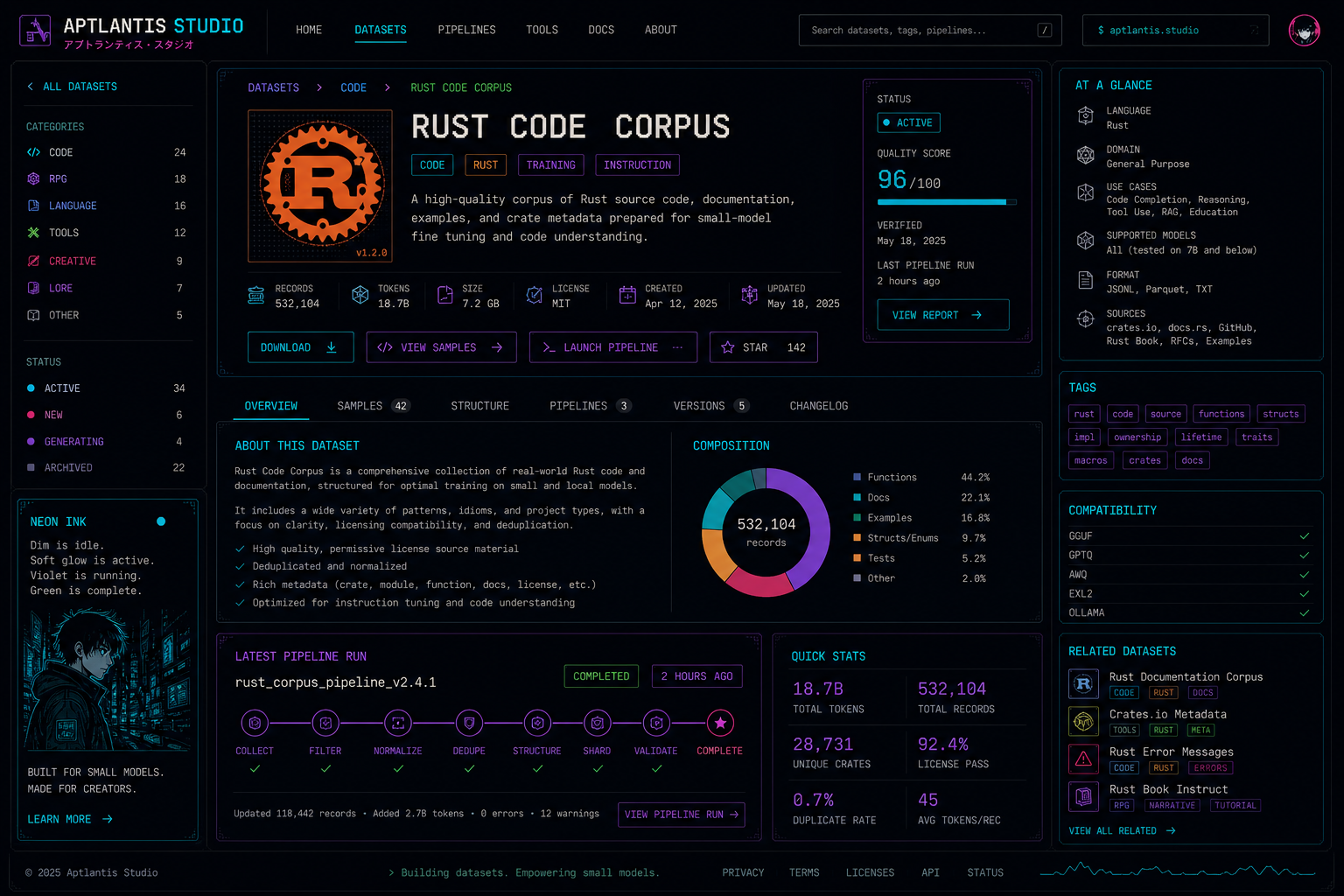The height and width of the screenshot is (896, 1344).
Task: Click the VIEW SAMPLES button
Action: [x=442, y=347]
